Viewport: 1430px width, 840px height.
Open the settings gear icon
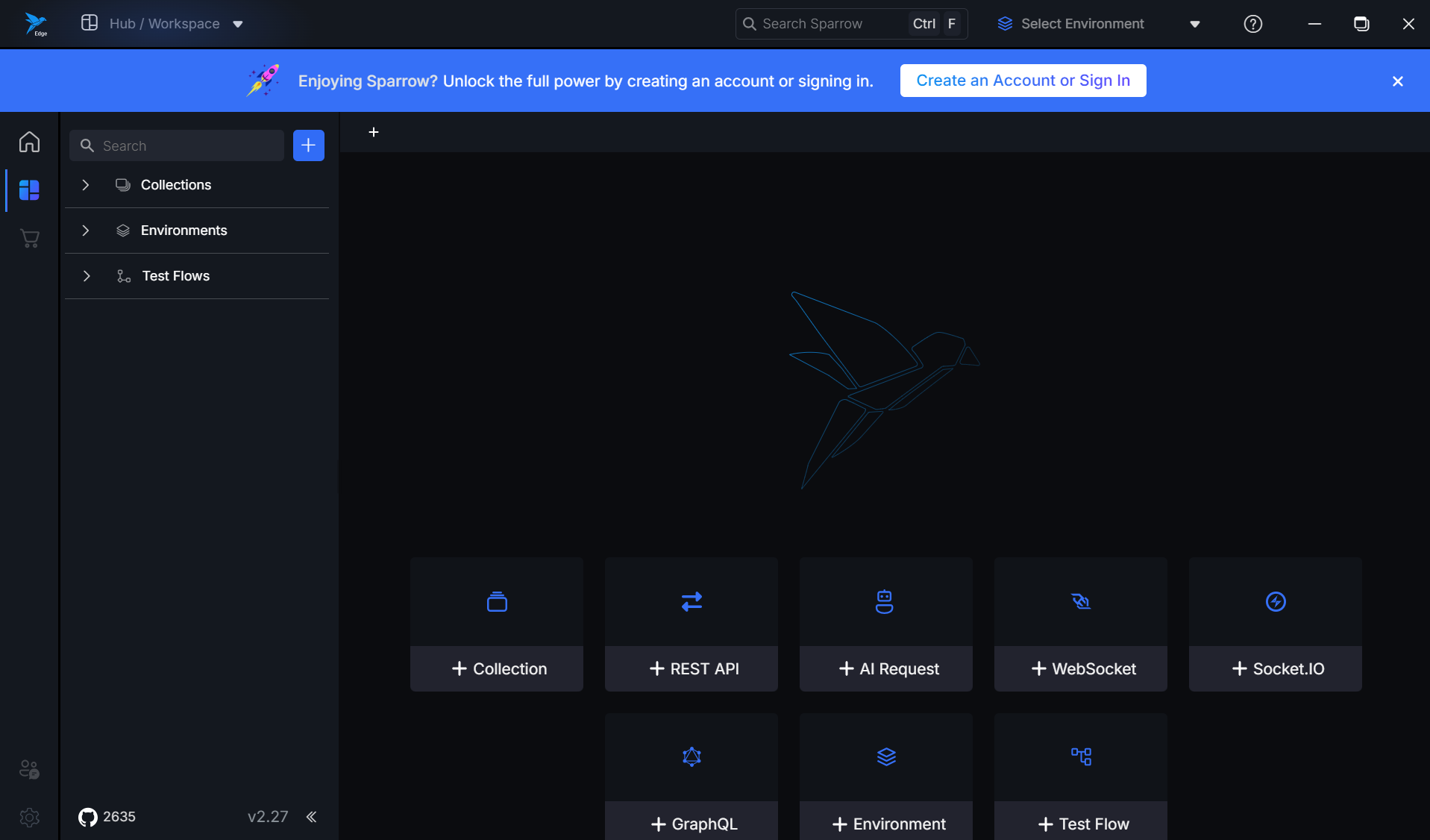[x=29, y=818]
